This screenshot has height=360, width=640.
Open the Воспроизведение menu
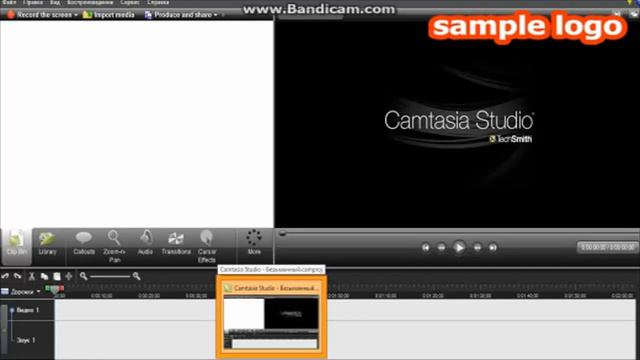pos(90,2)
